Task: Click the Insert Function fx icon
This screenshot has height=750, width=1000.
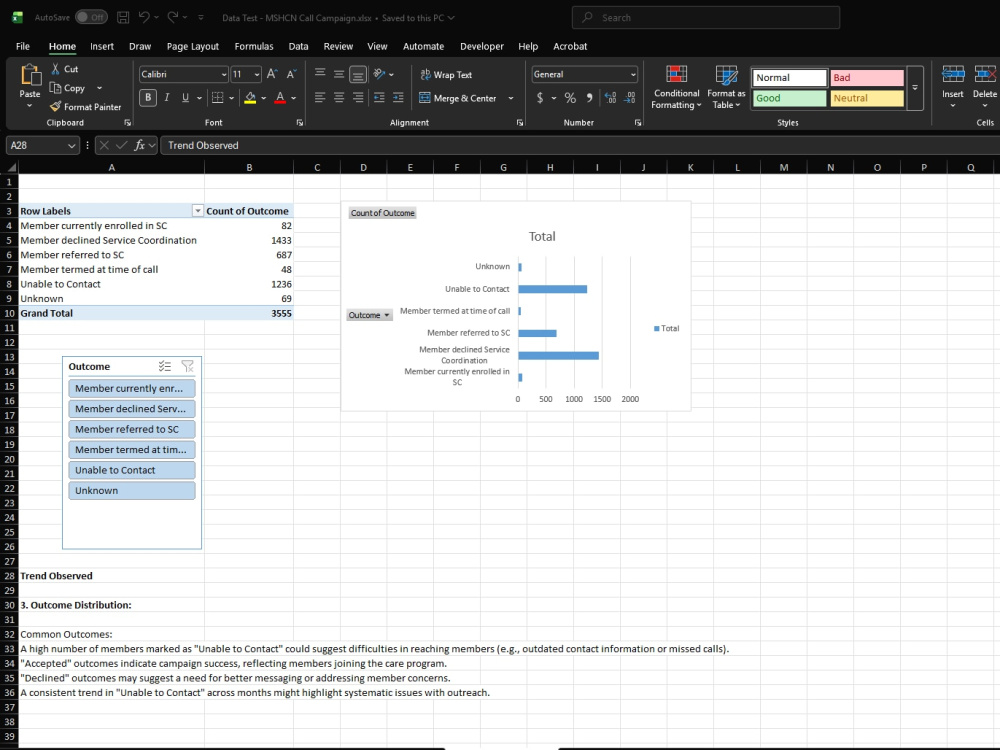Action: tap(140, 145)
